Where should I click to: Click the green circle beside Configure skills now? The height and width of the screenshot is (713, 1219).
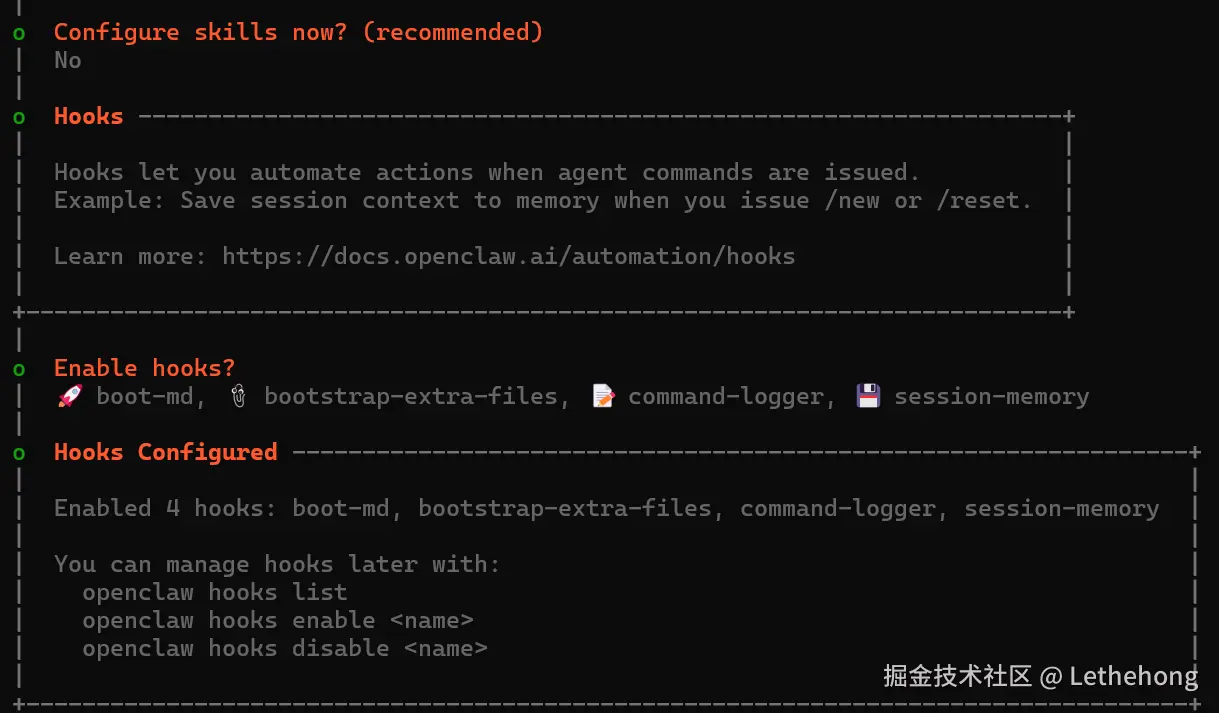click(x=19, y=33)
